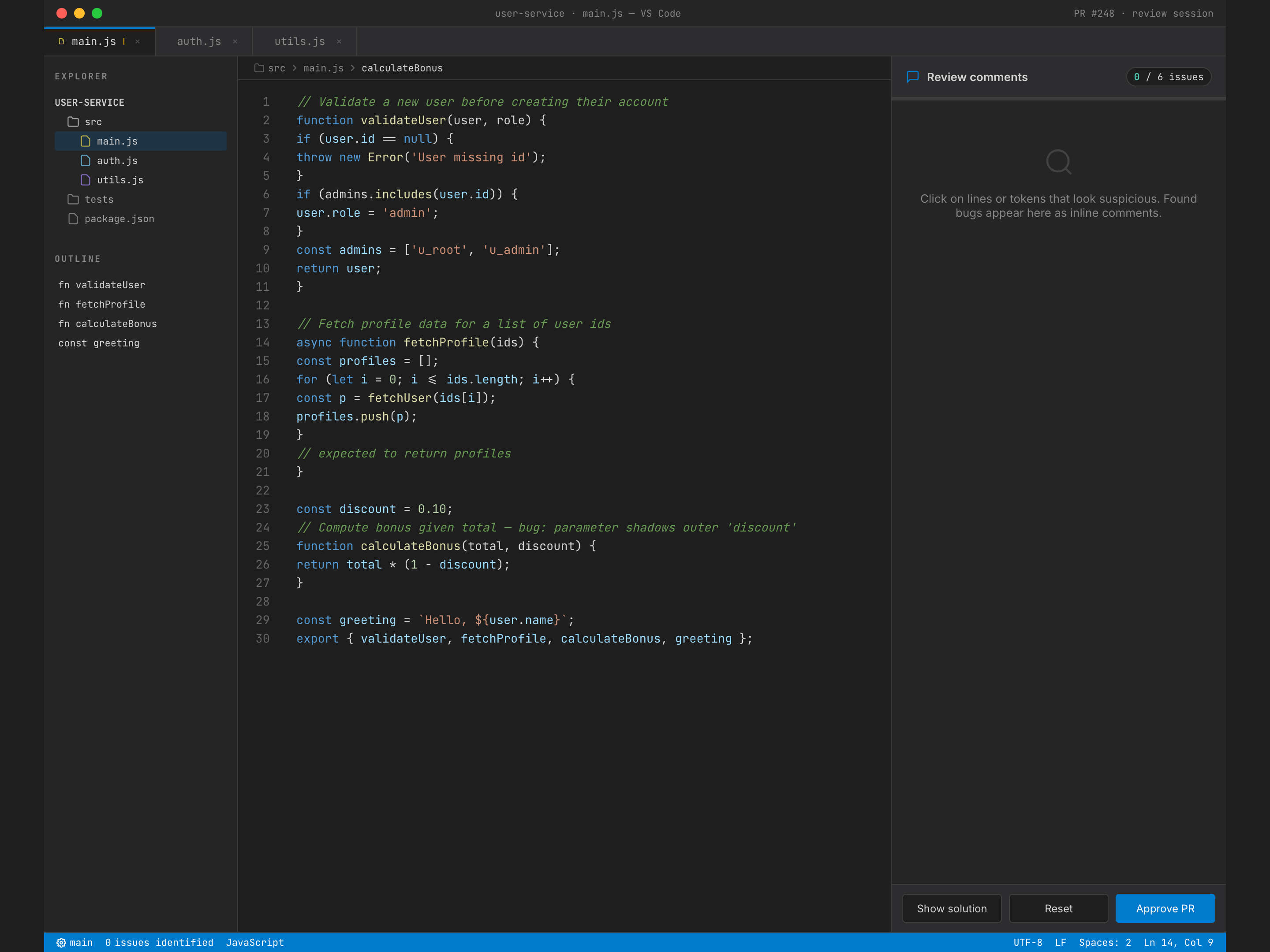
Task: Flag the '==' token on line 3
Action: click(388, 139)
